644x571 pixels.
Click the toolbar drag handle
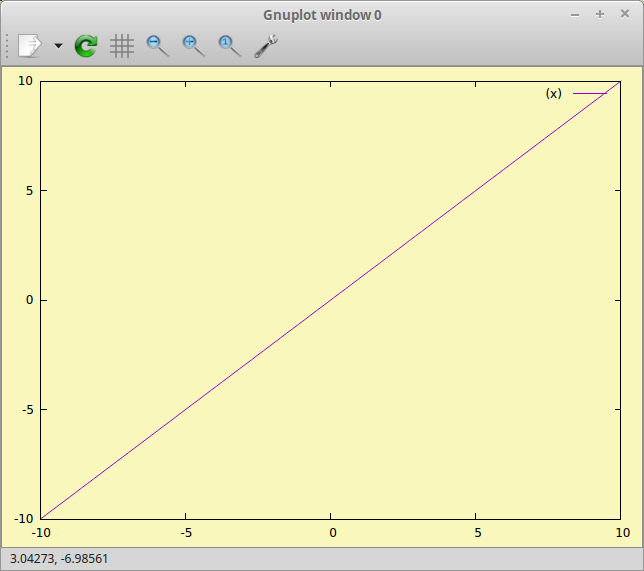[x=8, y=45]
